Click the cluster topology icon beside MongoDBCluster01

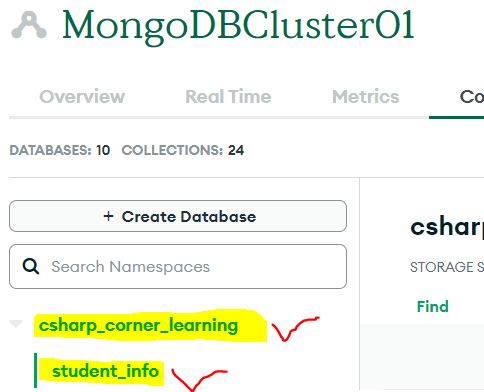coord(29,25)
